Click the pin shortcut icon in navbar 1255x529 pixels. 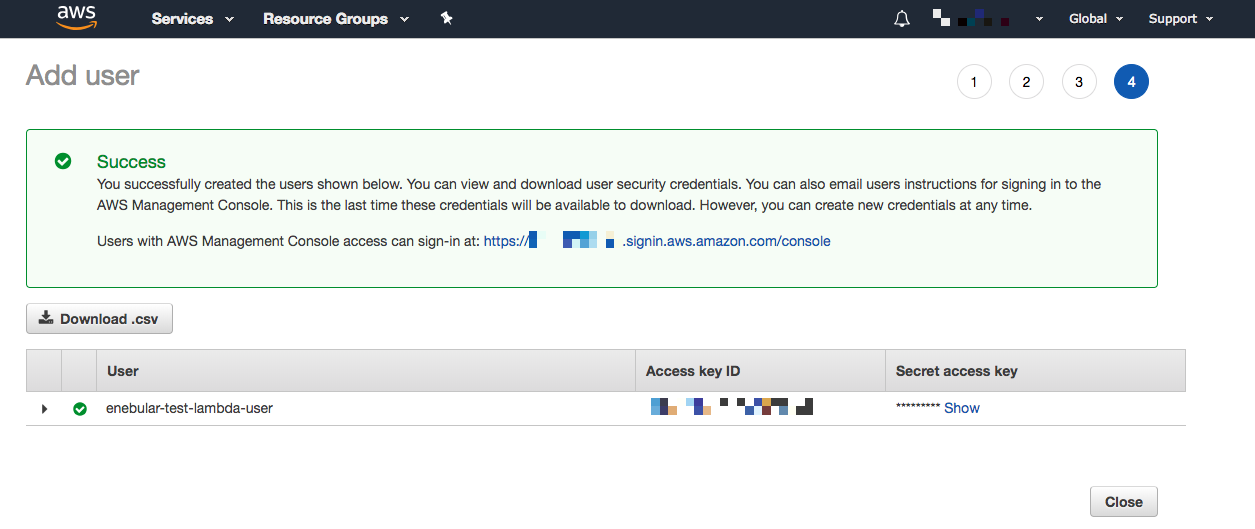point(447,18)
